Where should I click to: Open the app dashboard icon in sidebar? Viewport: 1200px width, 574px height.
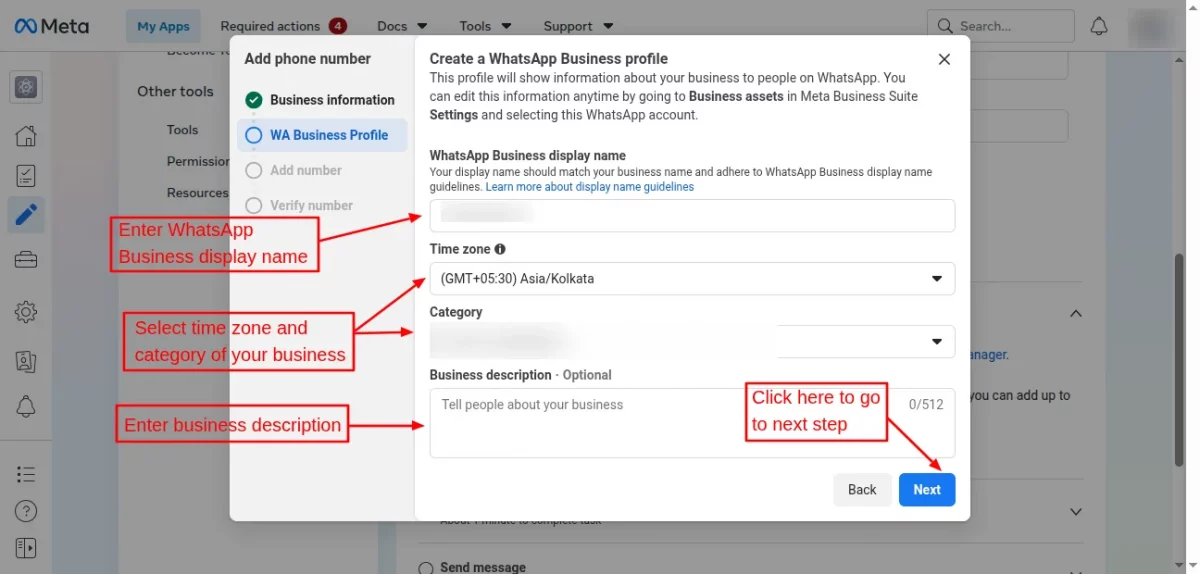click(26, 87)
